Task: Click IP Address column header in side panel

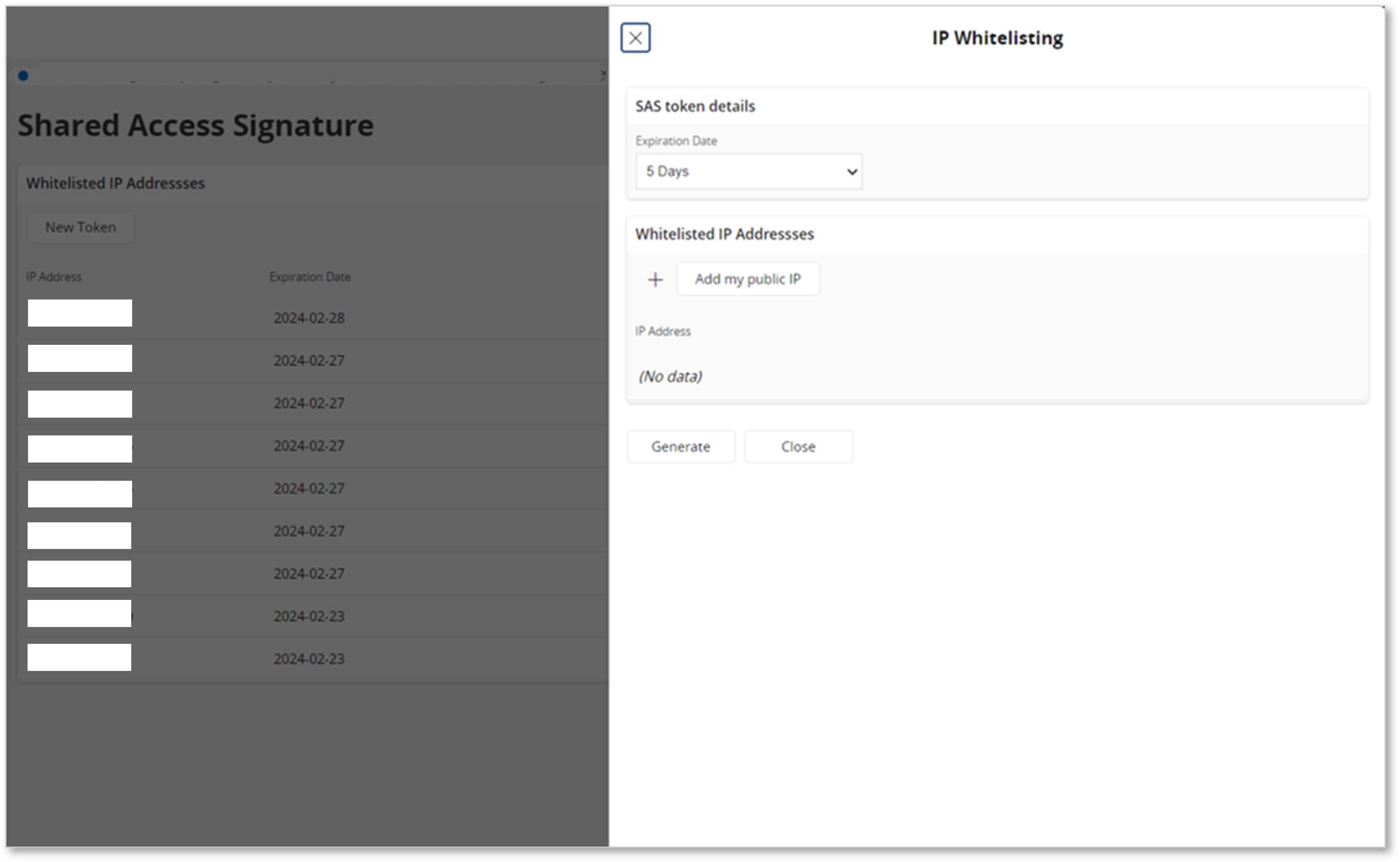Action: (663, 331)
